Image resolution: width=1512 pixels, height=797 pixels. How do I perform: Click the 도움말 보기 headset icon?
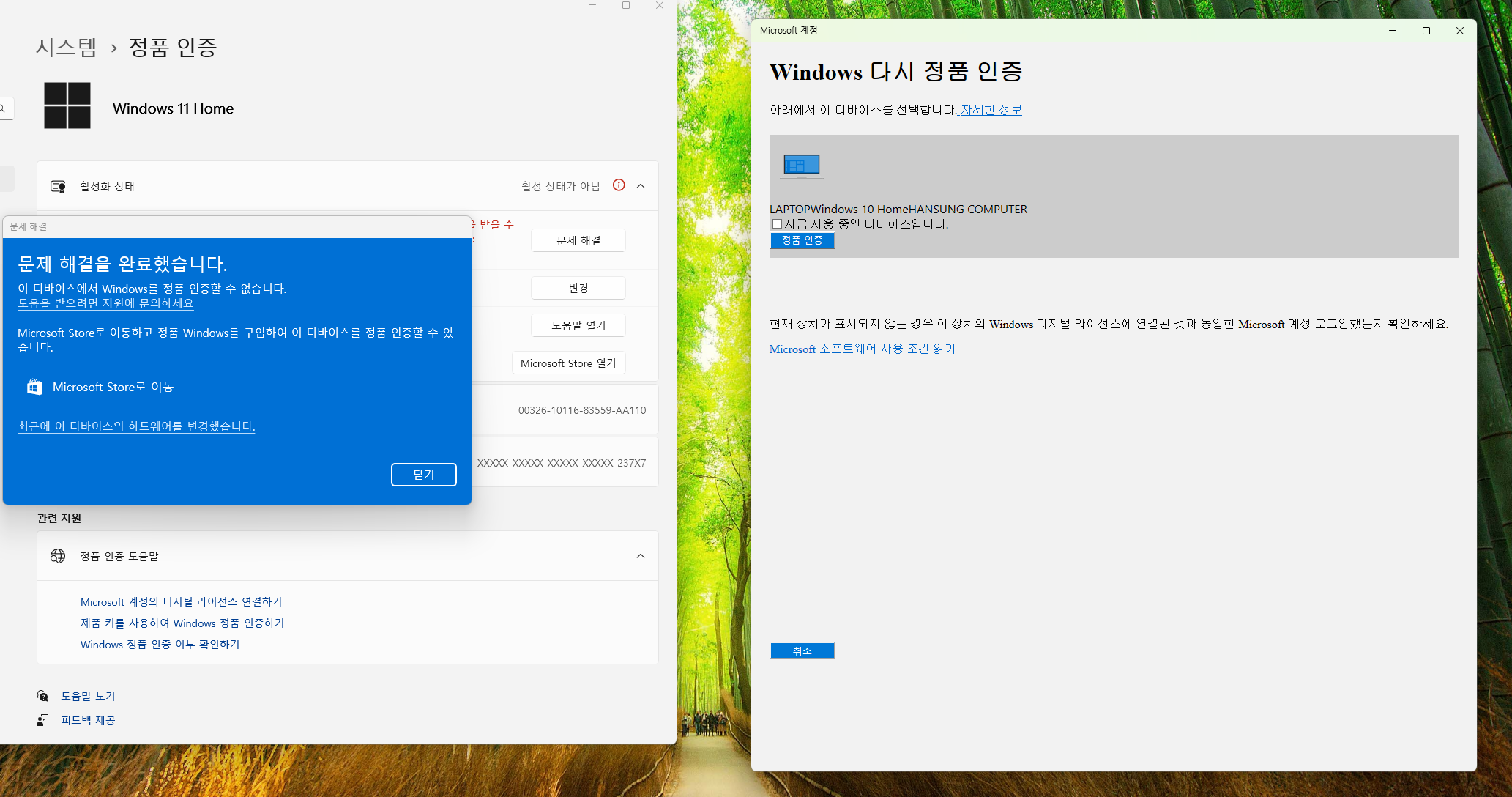pos(42,696)
